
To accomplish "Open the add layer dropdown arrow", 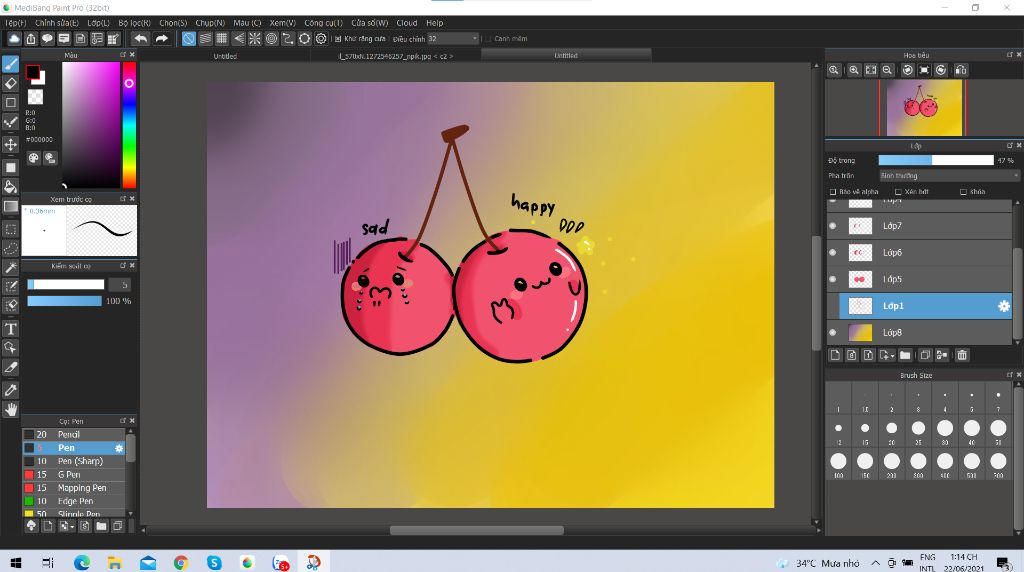I will point(892,356).
